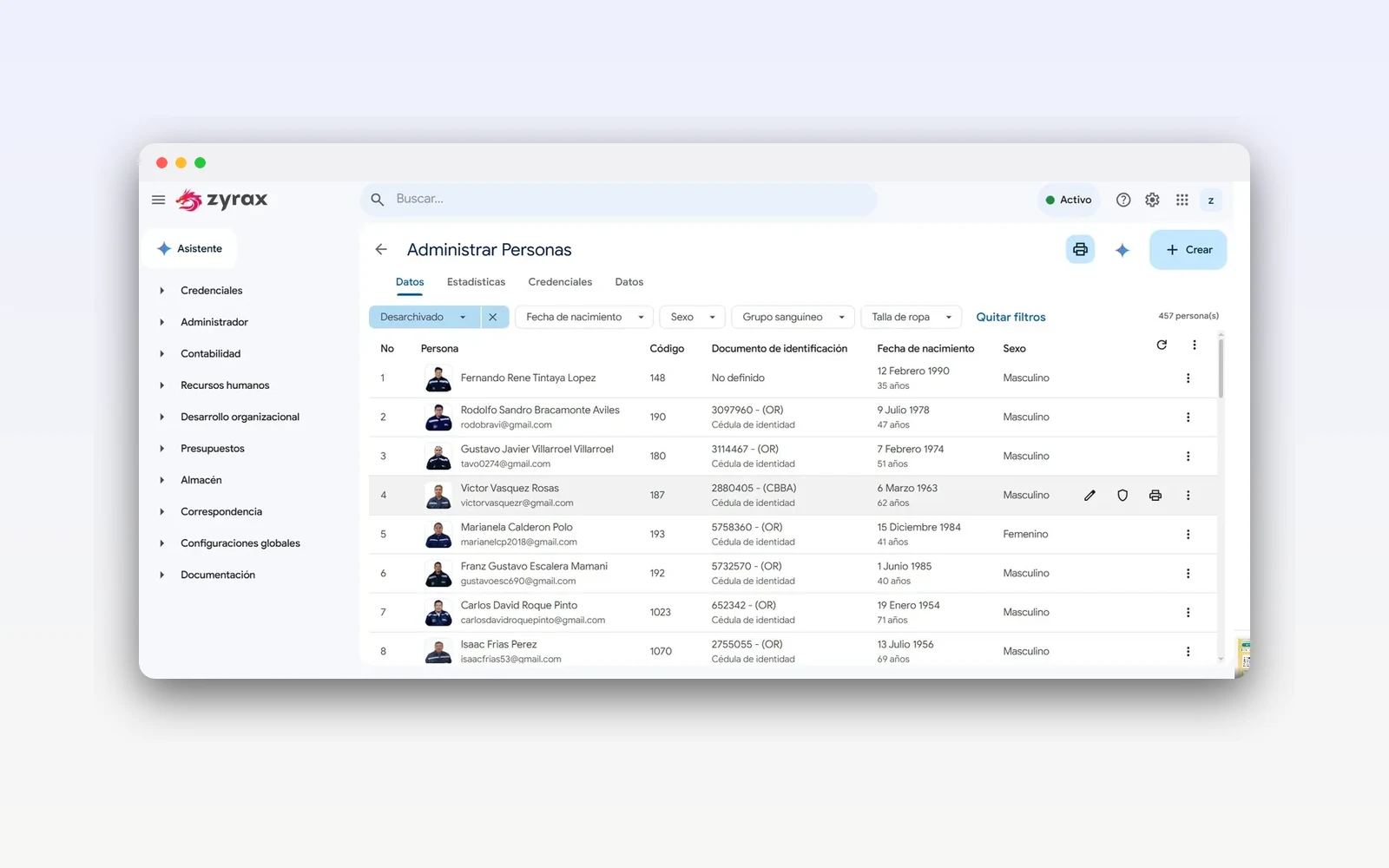The image size is (1389, 868).
Task: Open more options for Rodolfo Sandro Bracamonte Aviles
Action: pyautogui.click(x=1188, y=418)
